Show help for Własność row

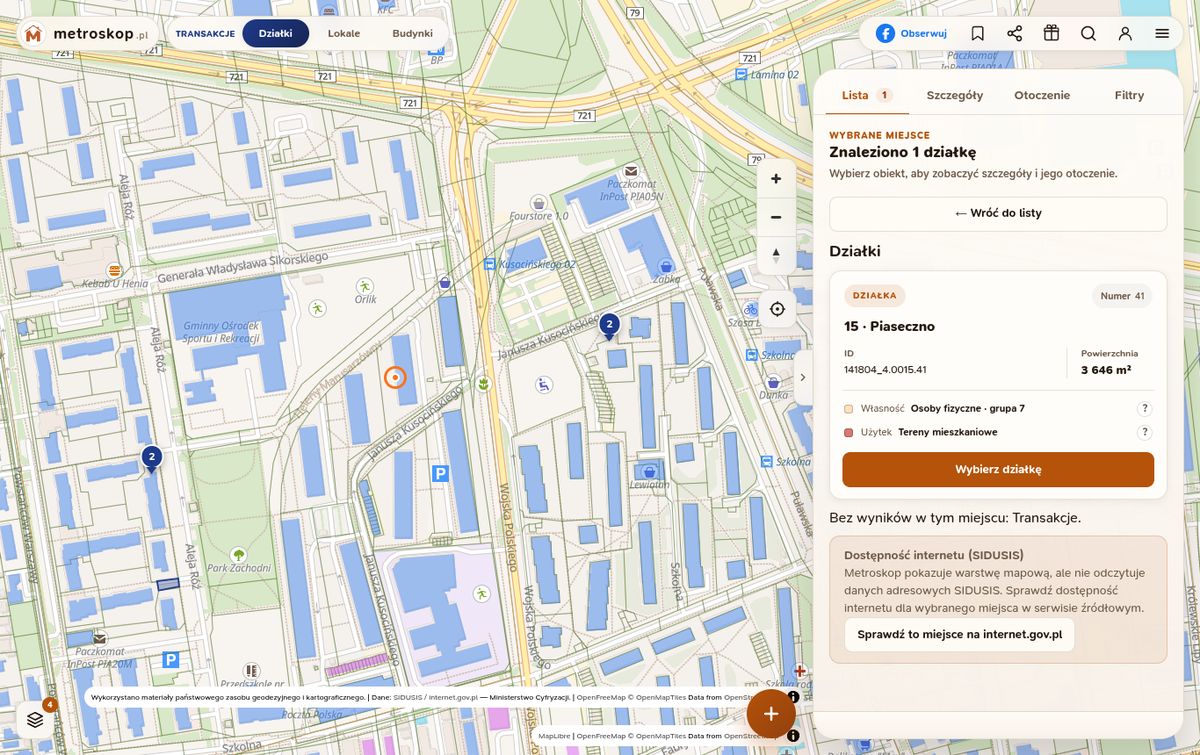tap(1145, 408)
